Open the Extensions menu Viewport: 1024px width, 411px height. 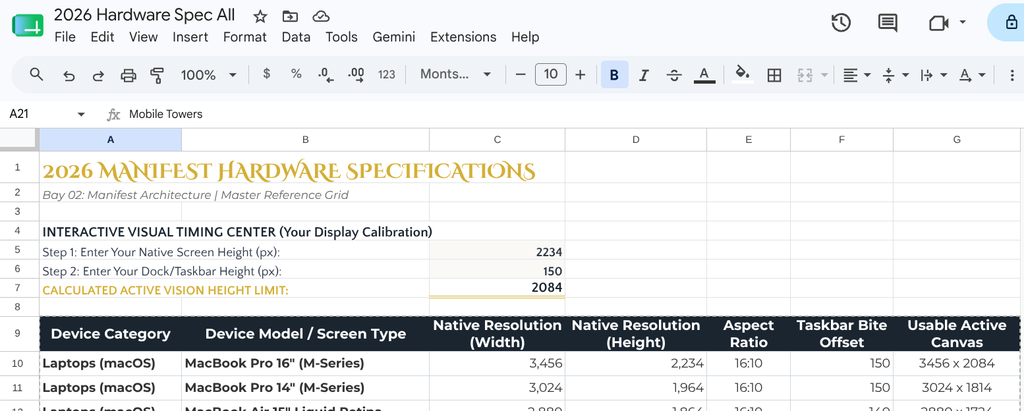tap(463, 37)
